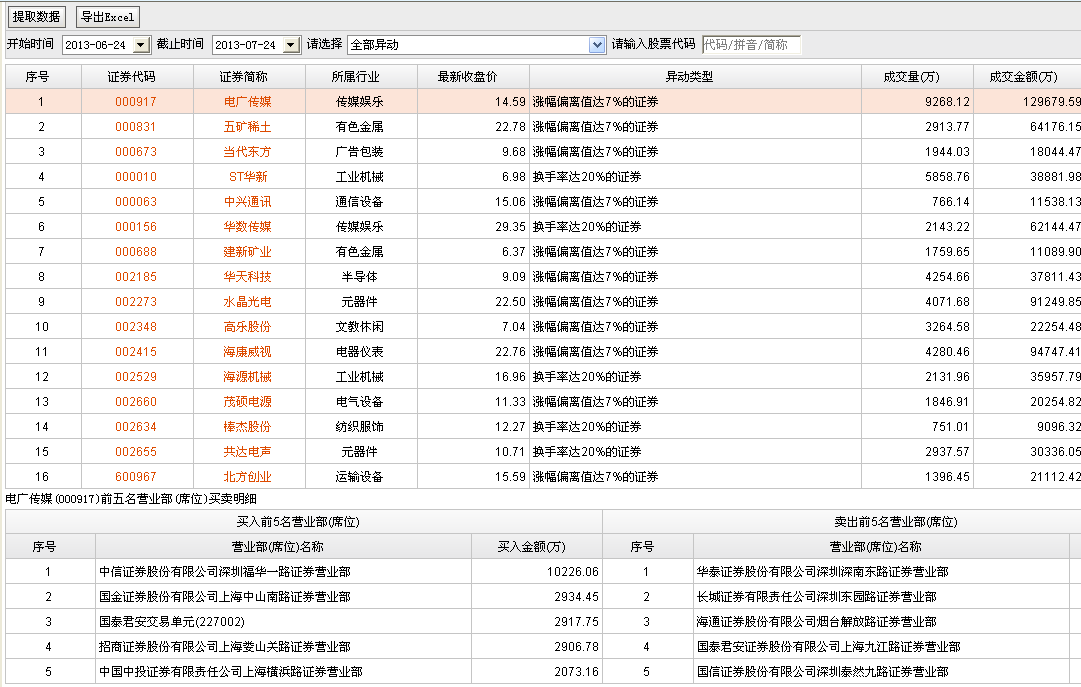Sort by 最新收盘价 column header

(473, 77)
